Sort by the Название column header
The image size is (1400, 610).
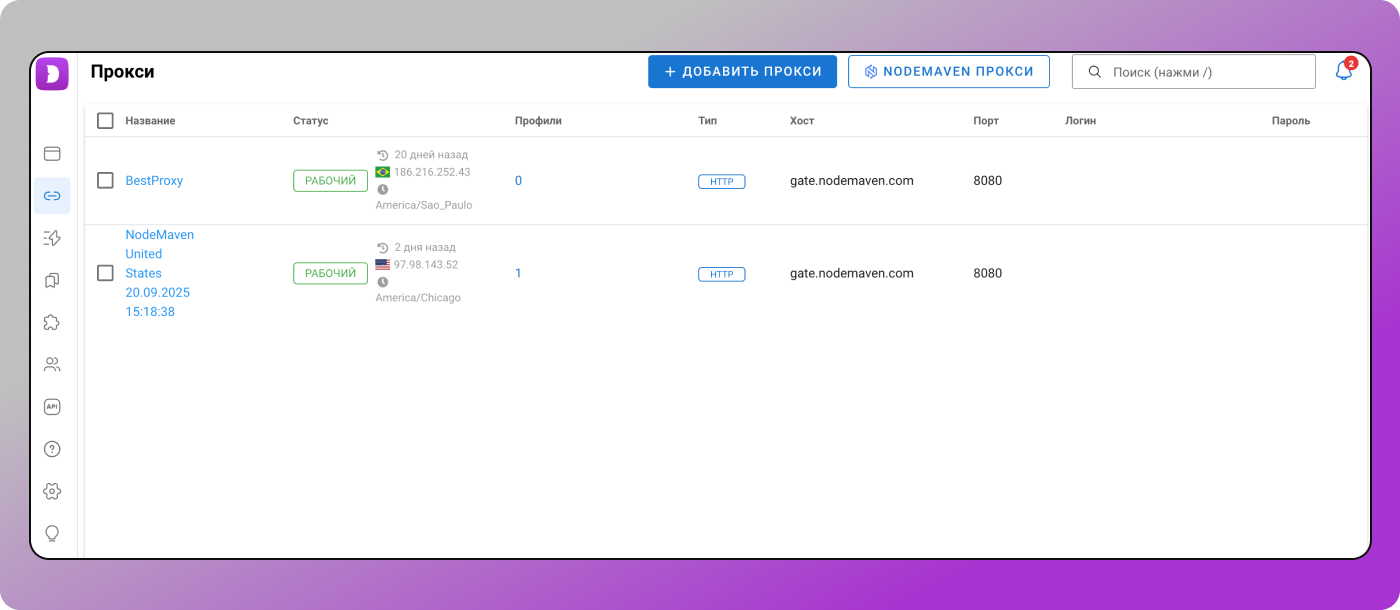(150, 121)
